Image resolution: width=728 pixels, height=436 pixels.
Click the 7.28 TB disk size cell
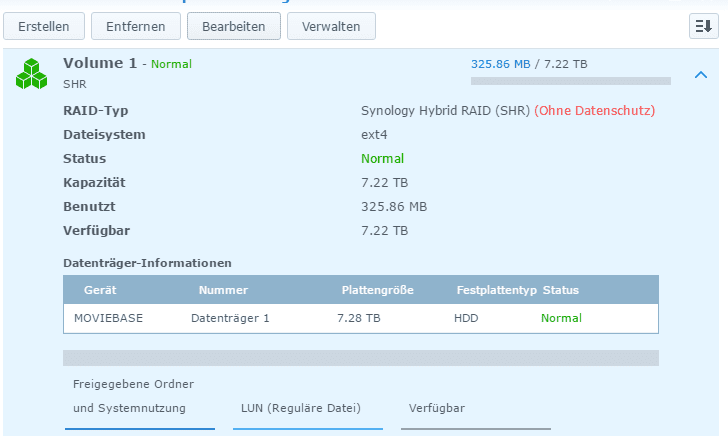click(358, 318)
